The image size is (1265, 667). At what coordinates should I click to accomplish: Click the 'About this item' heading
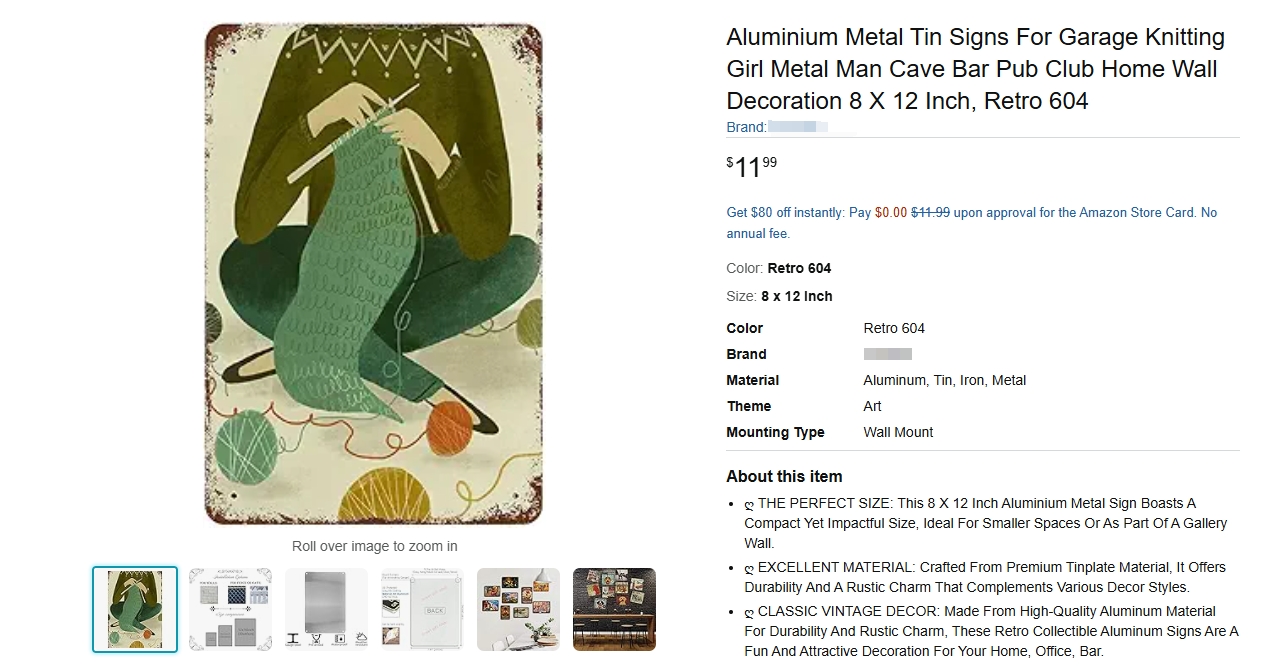[784, 476]
